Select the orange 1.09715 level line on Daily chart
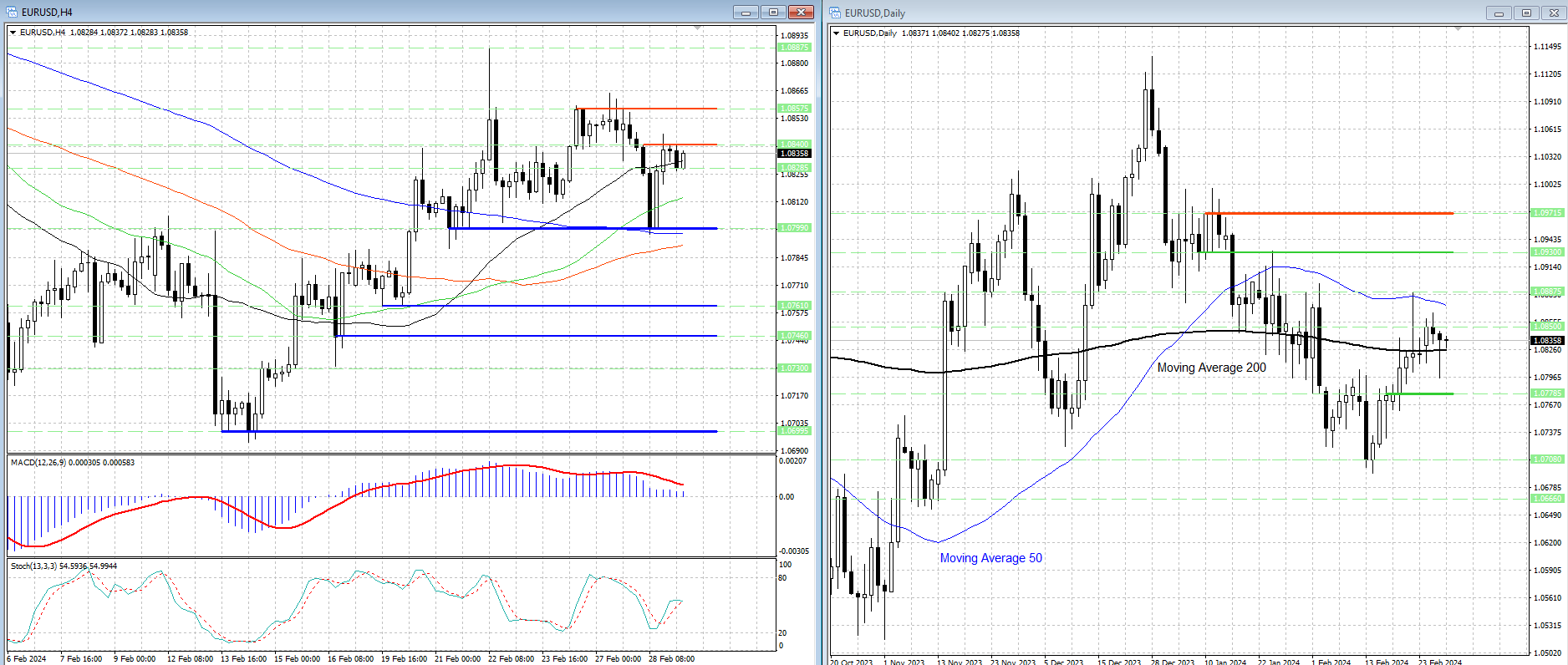 [x=1328, y=213]
